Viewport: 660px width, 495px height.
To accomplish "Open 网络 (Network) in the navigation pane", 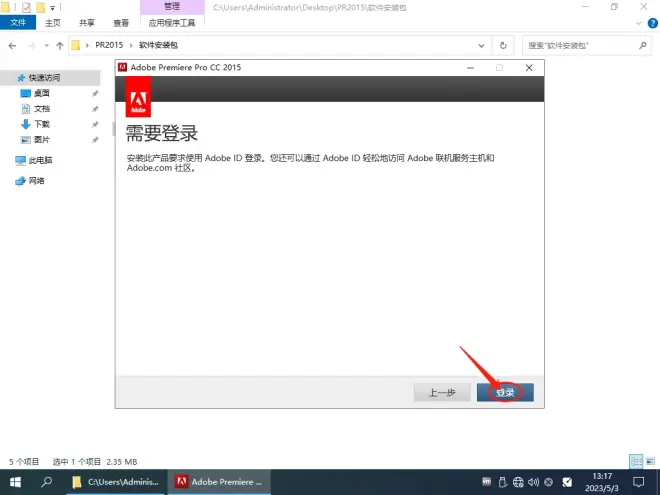I will tap(36, 181).
